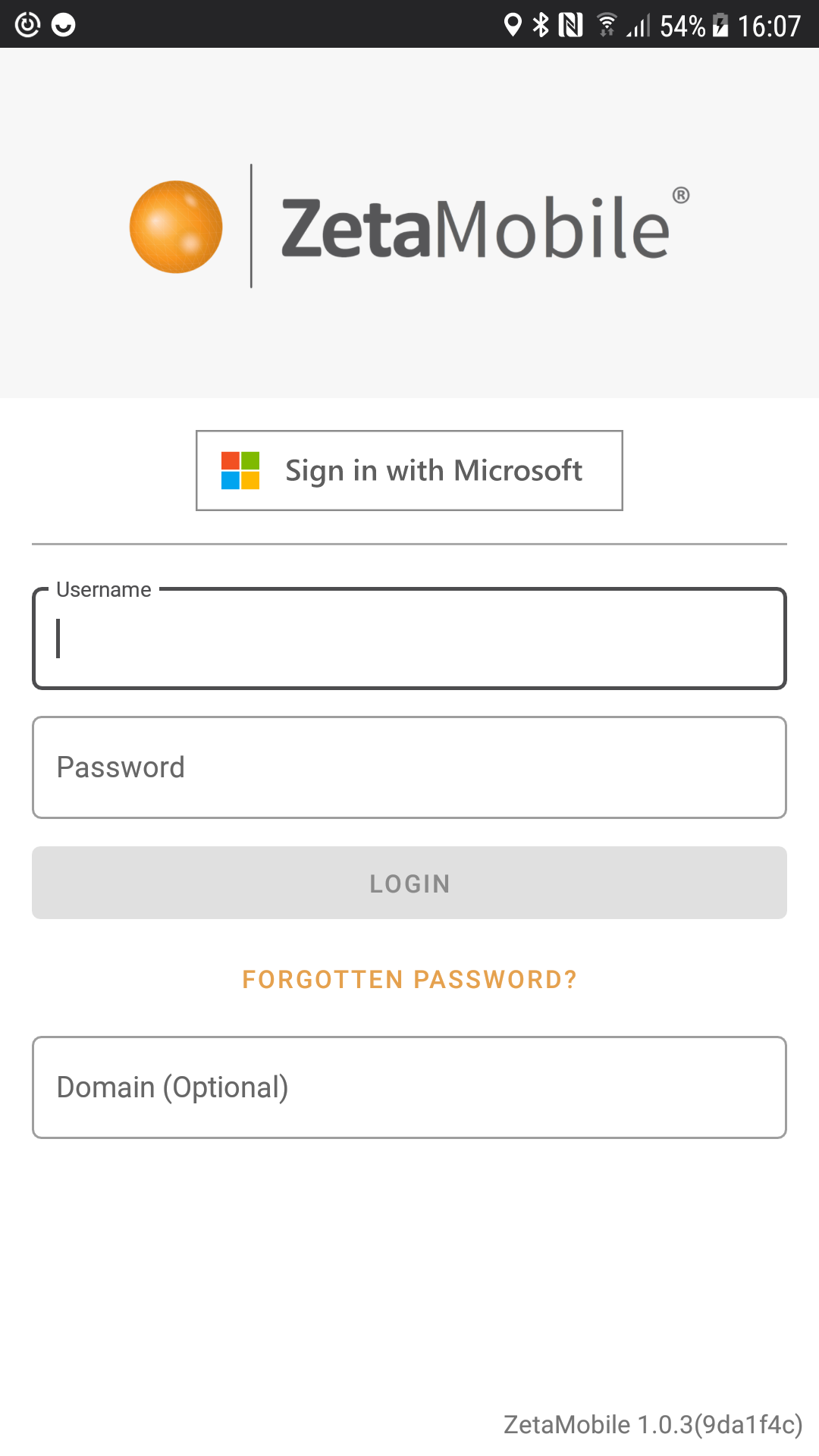The width and height of the screenshot is (819, 1456).
Task: Tap the Microsoft four-color logo icon
Action: click(240, 470)
